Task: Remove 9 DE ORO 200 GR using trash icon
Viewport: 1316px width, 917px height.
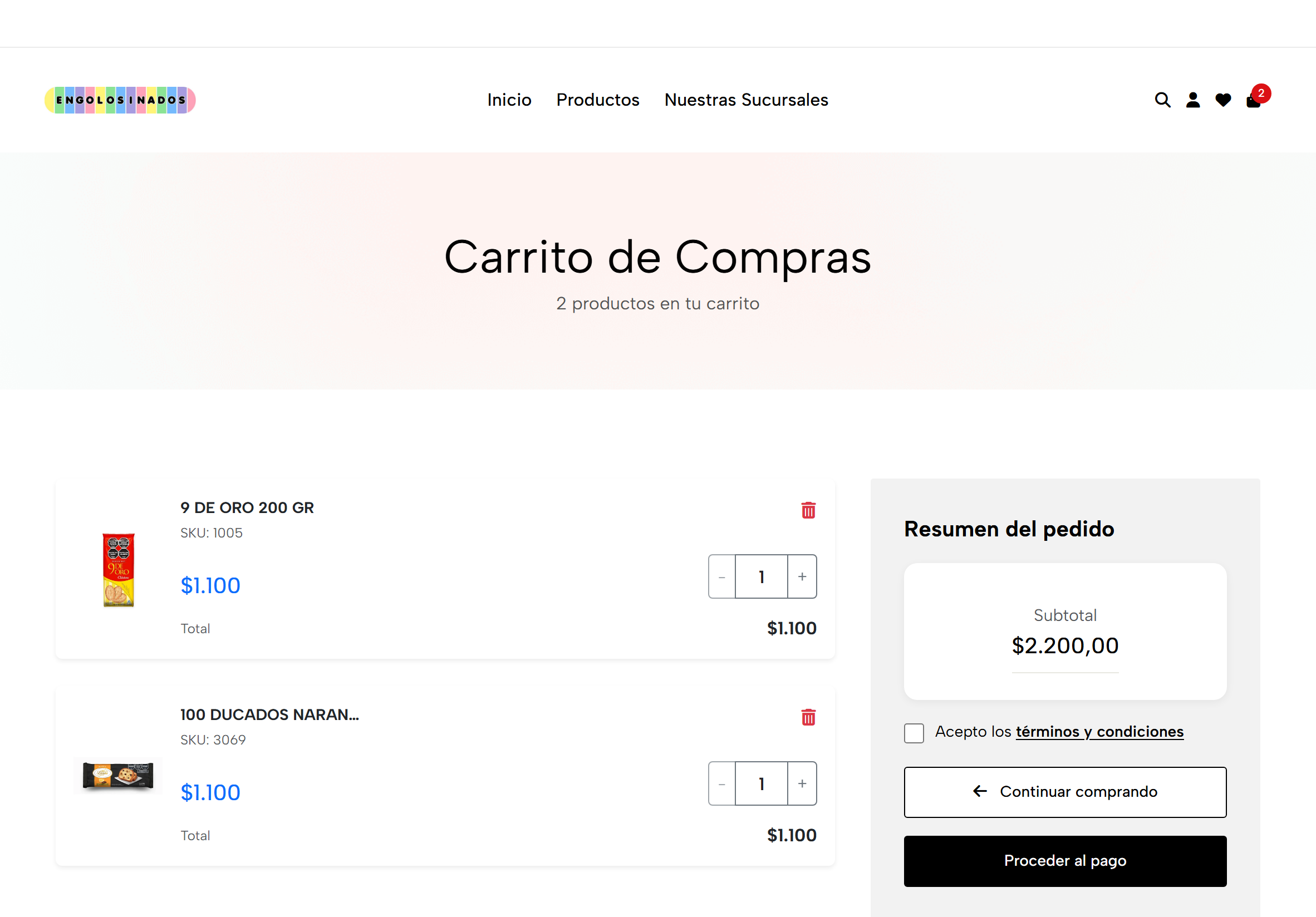Action: (x=808, y=510)
